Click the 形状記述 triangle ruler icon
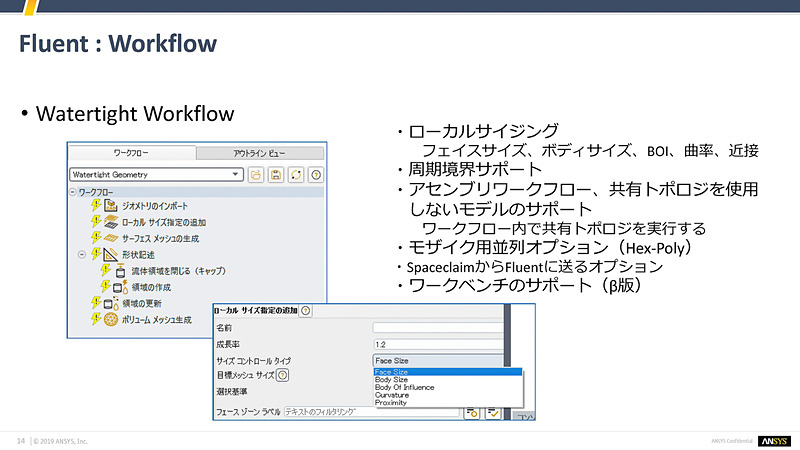This screenshot has width=800, height=450. [x=111, y=254]
